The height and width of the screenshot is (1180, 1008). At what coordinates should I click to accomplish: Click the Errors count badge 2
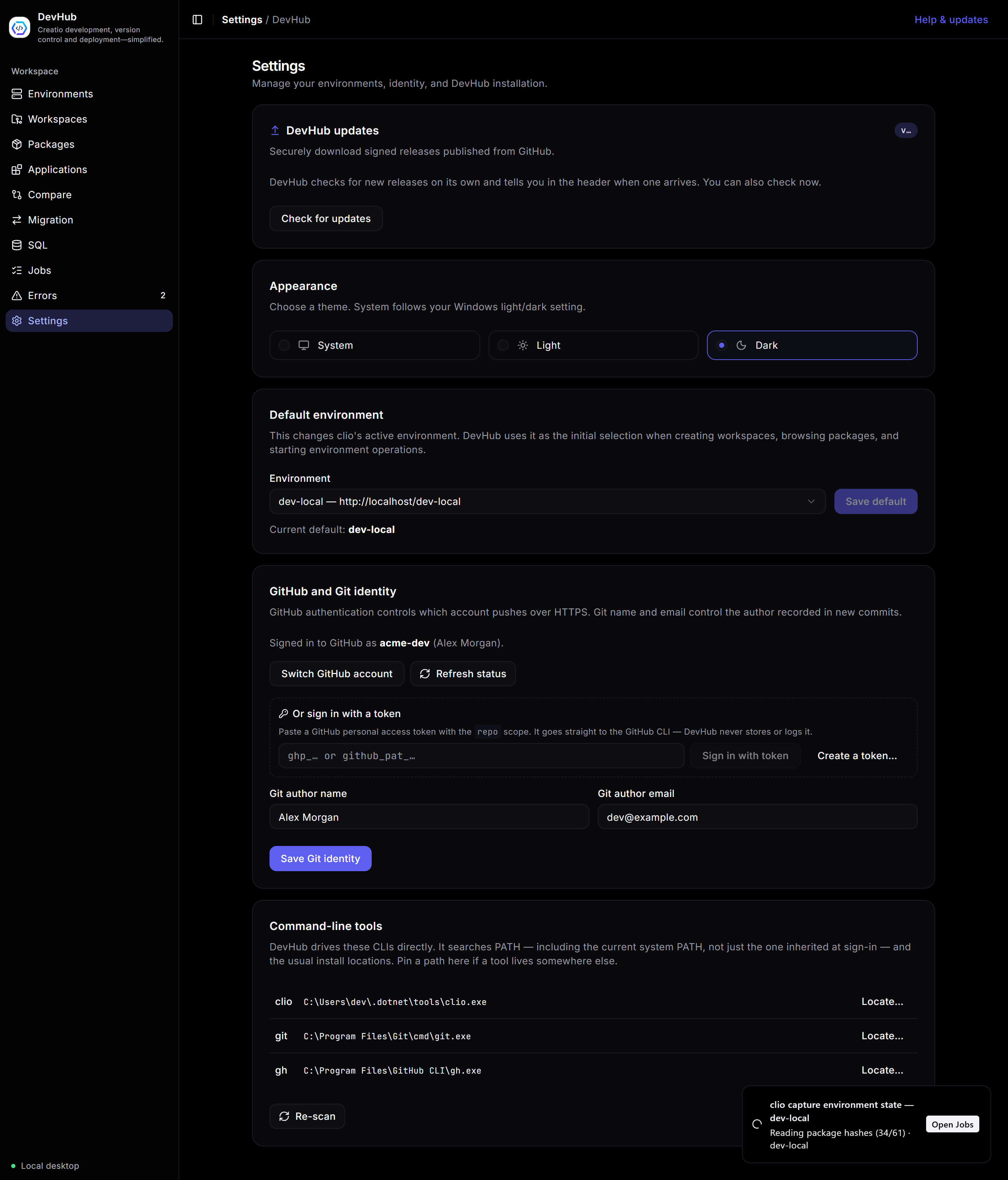tap(163, 296)
